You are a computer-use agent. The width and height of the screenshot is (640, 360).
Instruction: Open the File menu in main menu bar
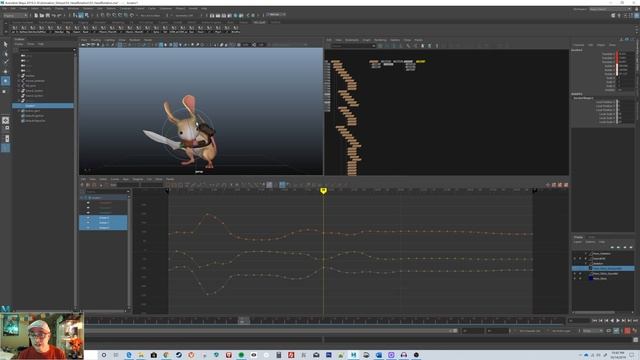[x=4, y=9]
